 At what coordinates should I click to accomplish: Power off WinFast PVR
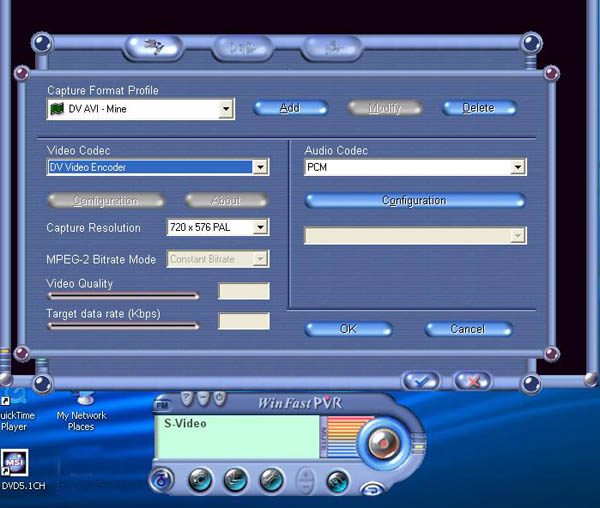point(220,398)
